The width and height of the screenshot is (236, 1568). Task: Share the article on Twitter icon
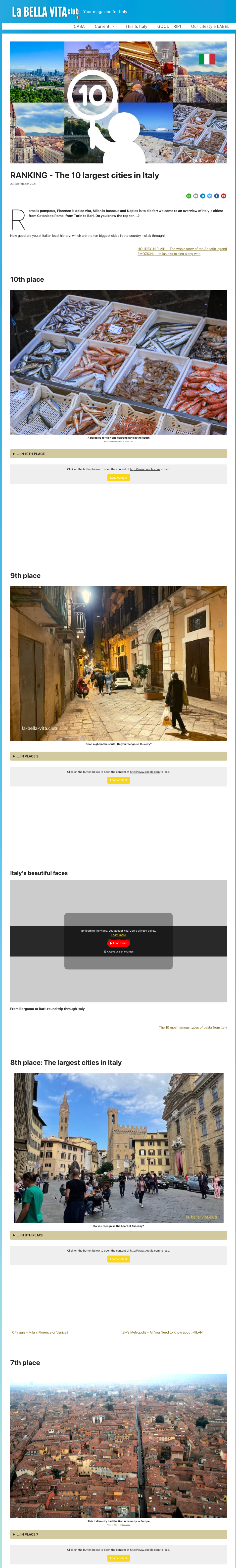(210, 196)
